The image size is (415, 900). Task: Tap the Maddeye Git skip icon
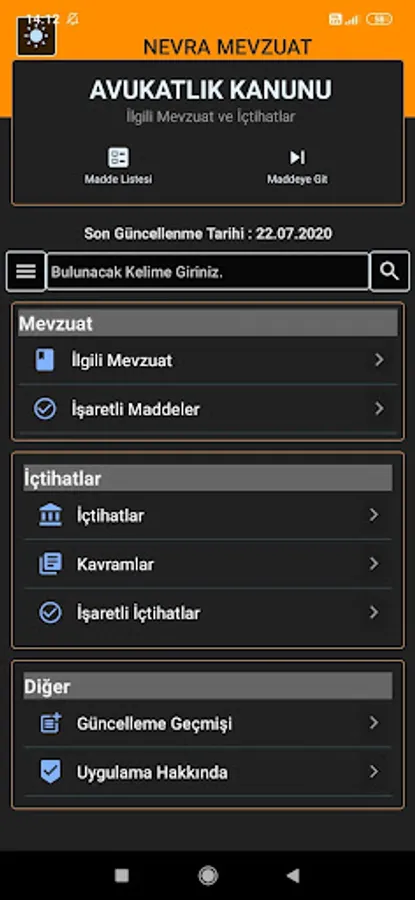coord(297,157)
